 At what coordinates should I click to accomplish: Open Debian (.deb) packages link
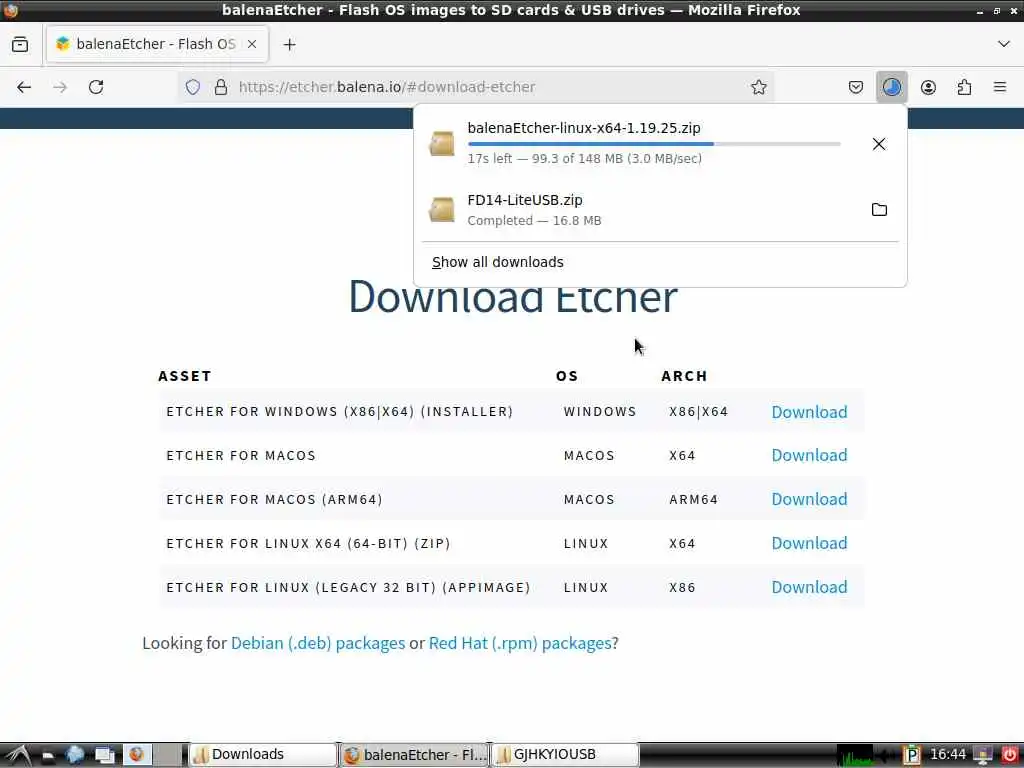coord(318,643)
